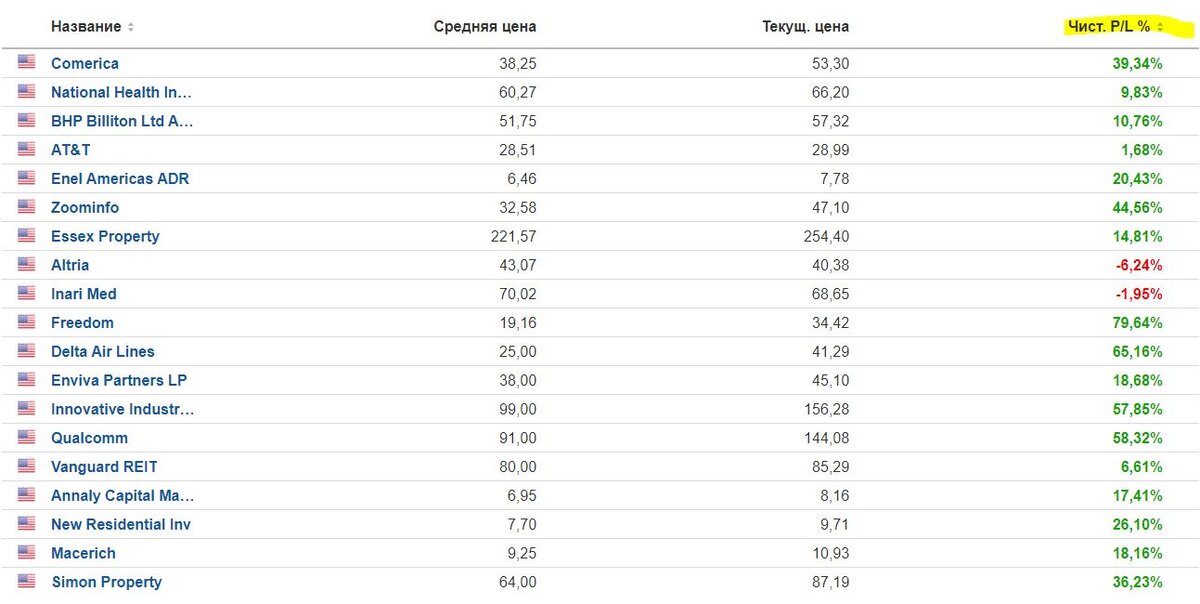Open the Enel Americas ADR link
Screen dimensions: 1200x604
pyautogui.click(x=119, y=178)
